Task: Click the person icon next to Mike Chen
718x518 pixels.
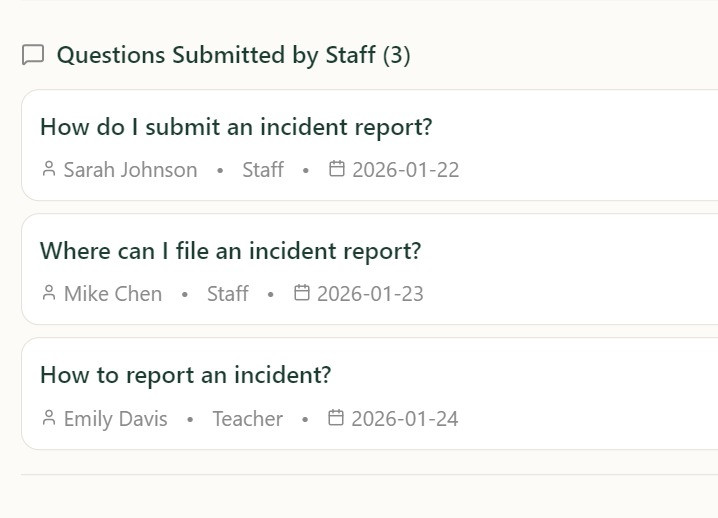Action: point(49,293)
